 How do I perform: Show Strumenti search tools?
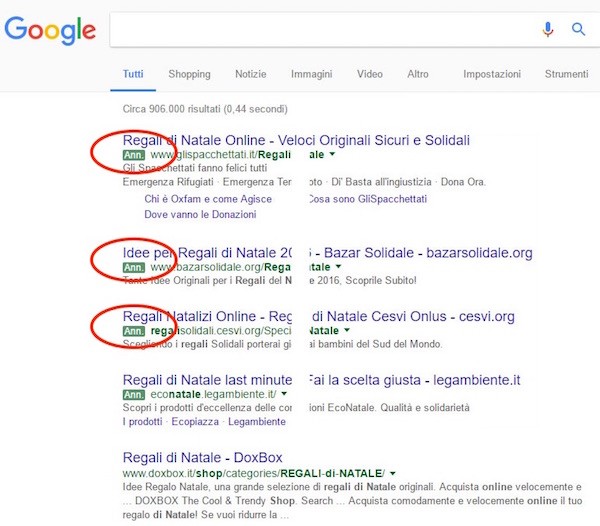pos(566,74)
